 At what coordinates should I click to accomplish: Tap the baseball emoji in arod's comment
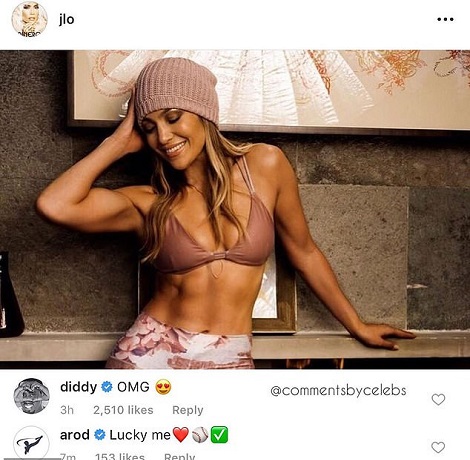pyautogui.click(x=200, y=435)
